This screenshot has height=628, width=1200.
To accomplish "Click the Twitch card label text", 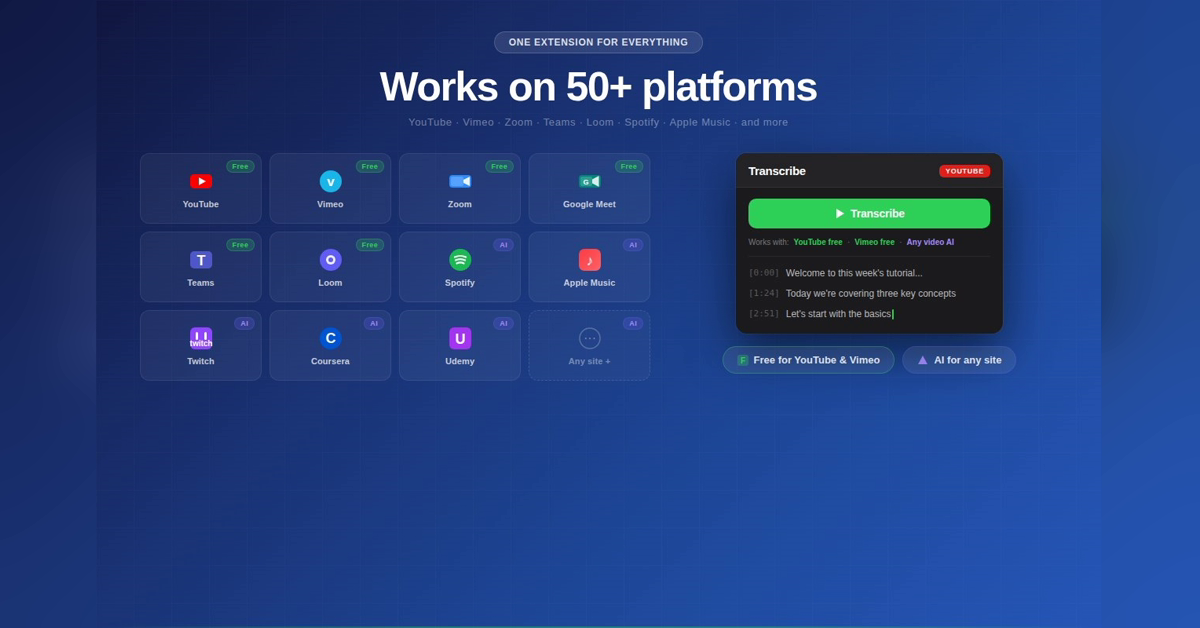I will click(x=201, y=361).
